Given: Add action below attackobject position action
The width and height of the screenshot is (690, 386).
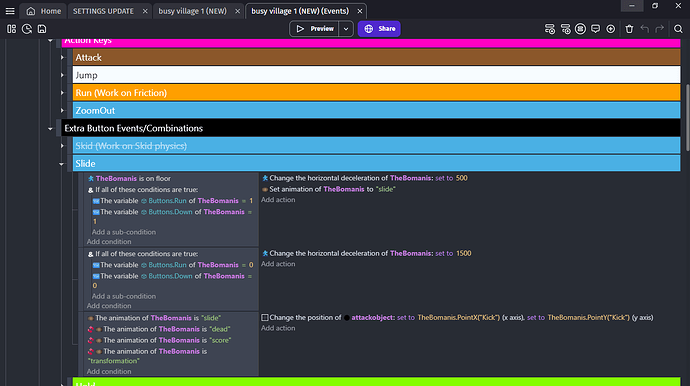Looking at the screenshot, I should tap(278, 328).
